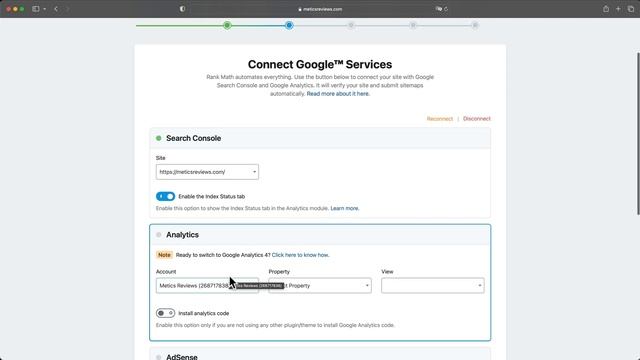Viewport: 640px width, 360px height.
Task: Click the address bar showing meticsreviews.com
Action: click(320, 9)
